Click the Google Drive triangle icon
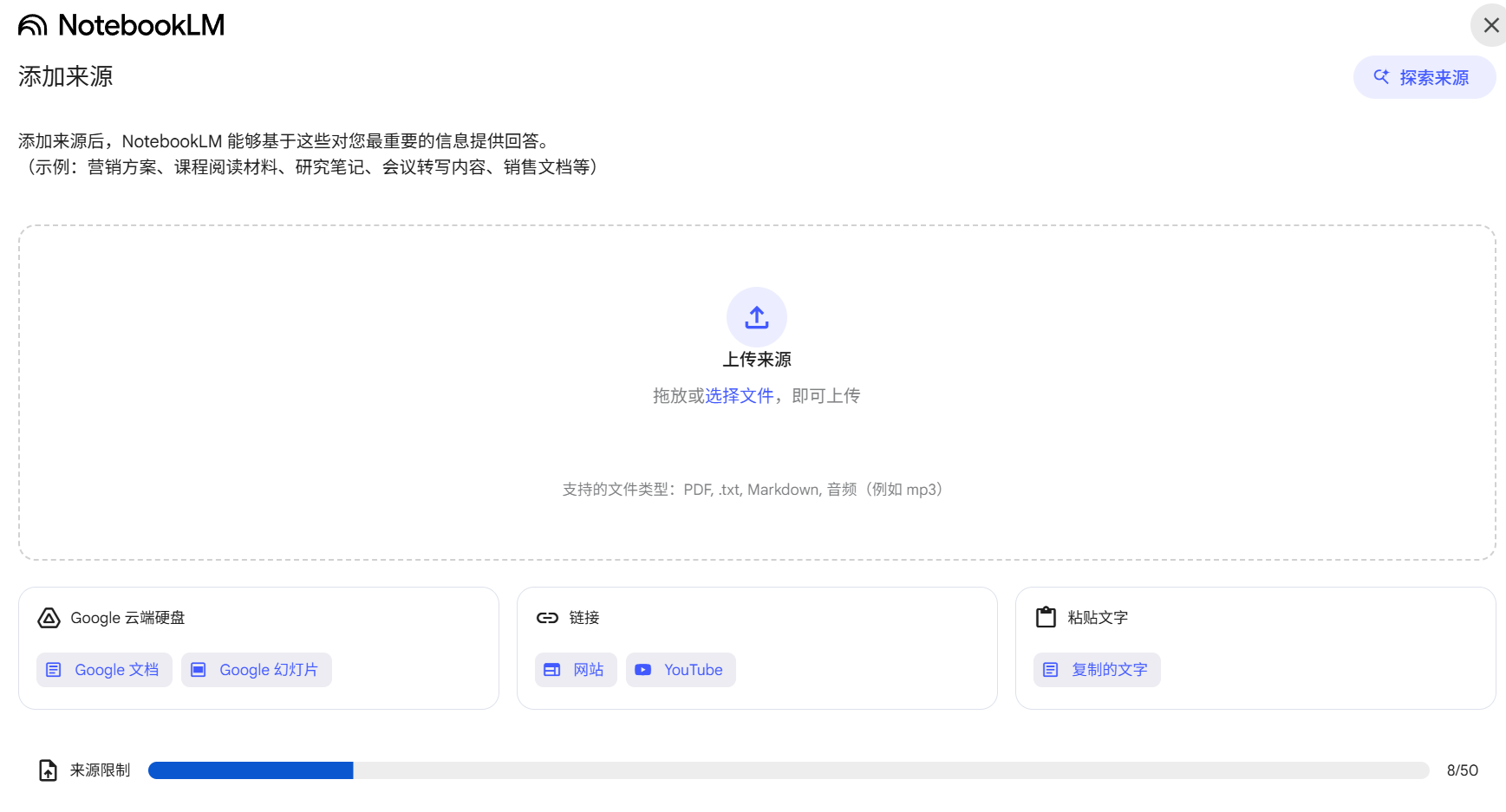 49,618
